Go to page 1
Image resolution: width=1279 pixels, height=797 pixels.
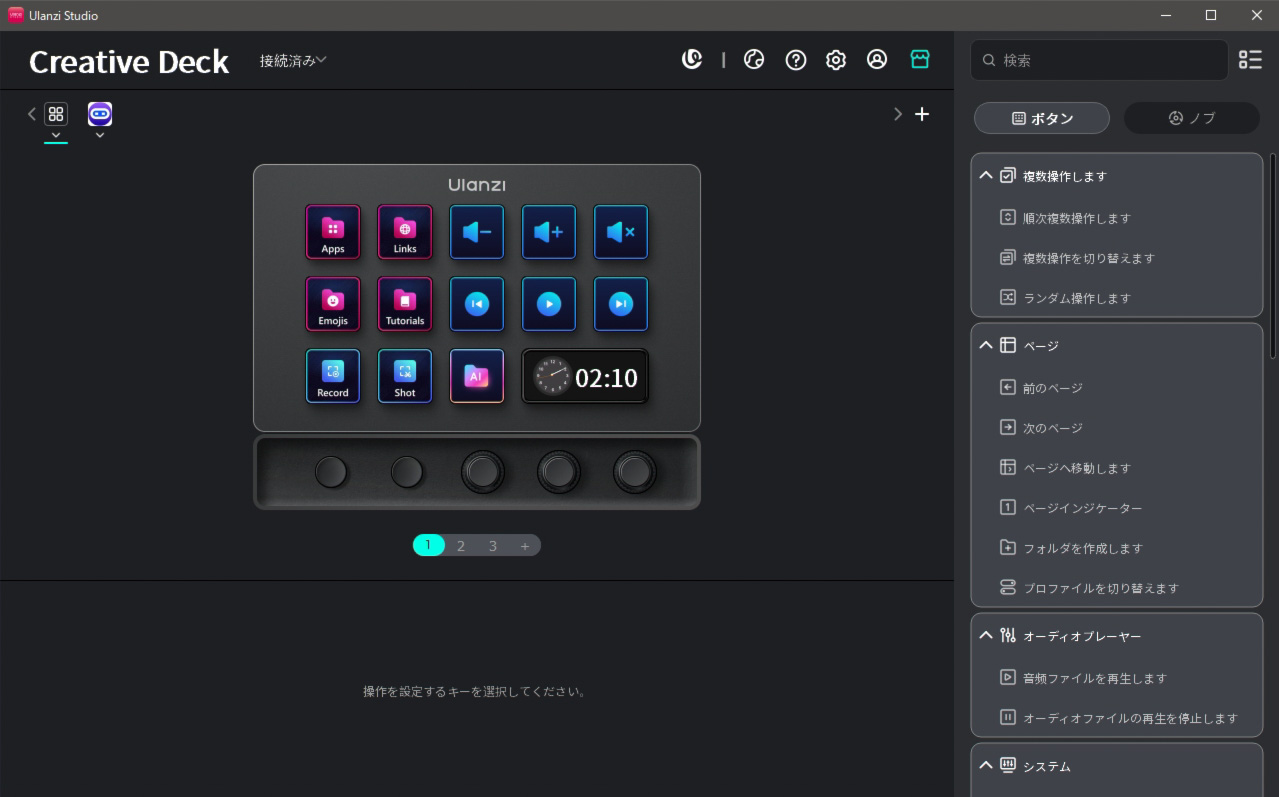(x=428, y=545)
